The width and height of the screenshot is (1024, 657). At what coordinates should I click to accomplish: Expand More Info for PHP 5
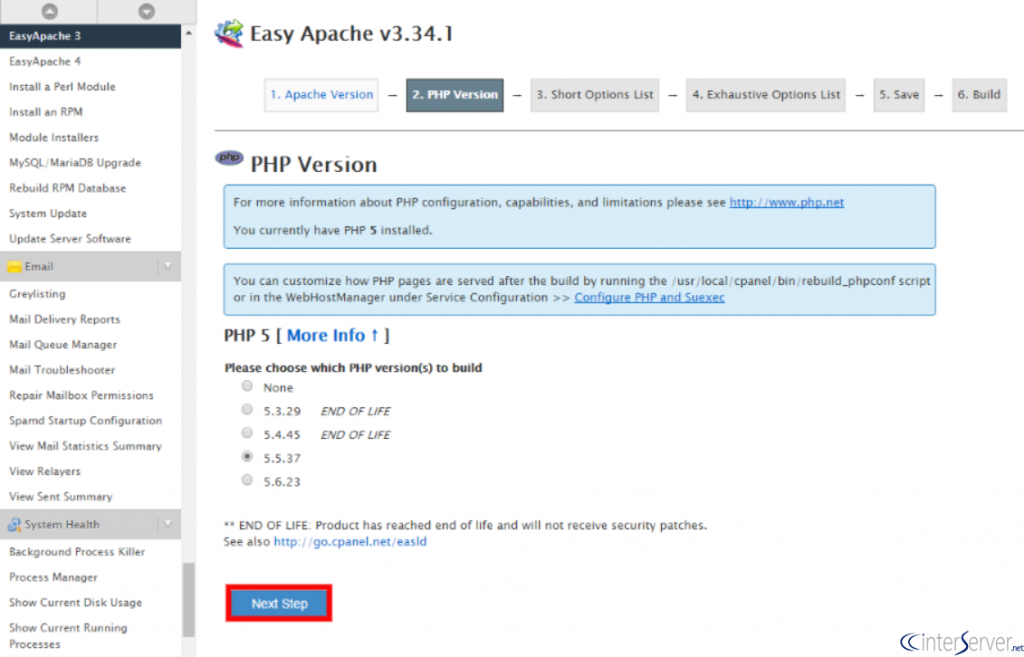coord(332,336)
